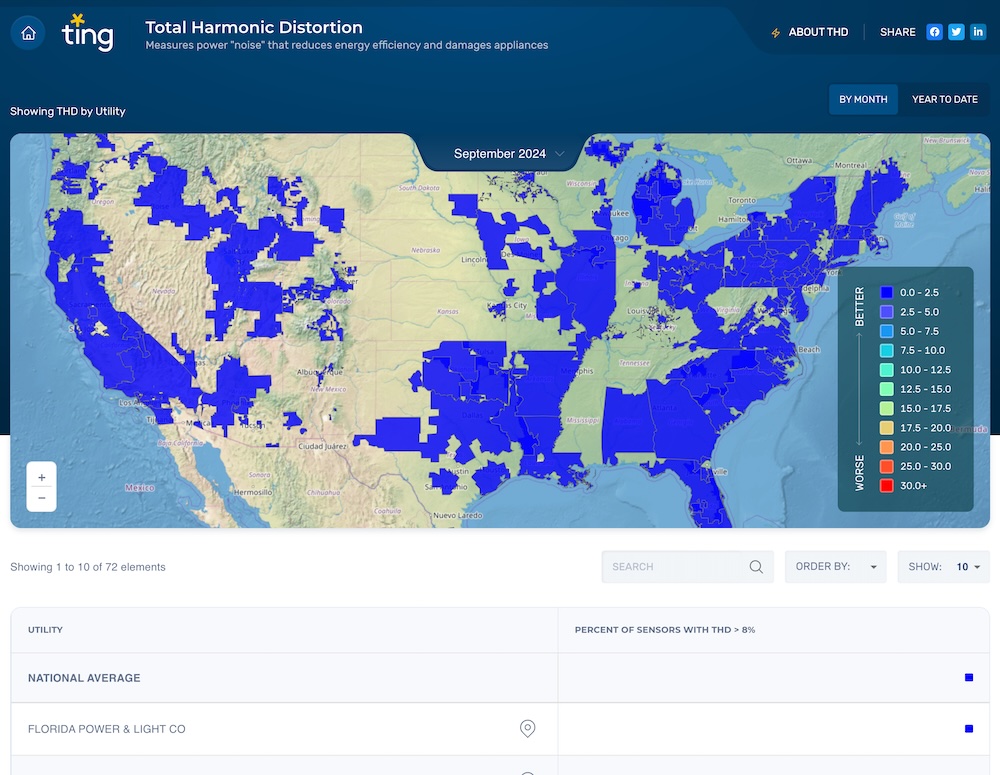Expand the ORDER BY dropdown

835,566
